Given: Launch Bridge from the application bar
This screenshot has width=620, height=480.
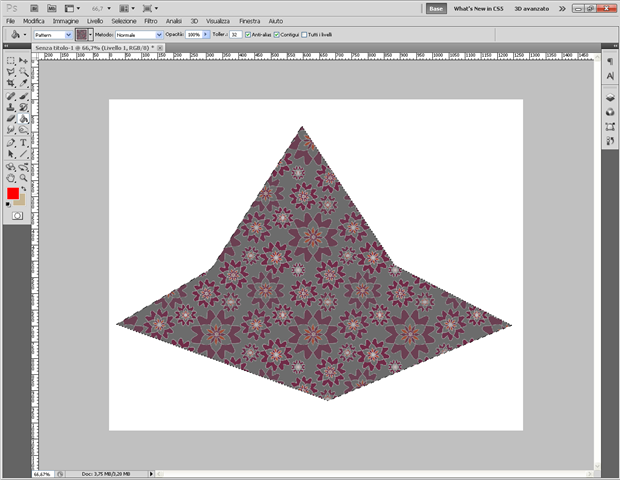Looking at the screenshot, I should coord(33,8).
